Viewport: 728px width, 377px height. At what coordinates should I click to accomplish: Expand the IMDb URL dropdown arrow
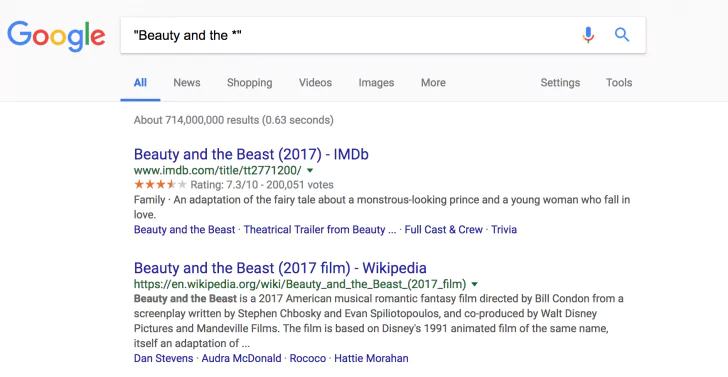[x=310, y=170]
